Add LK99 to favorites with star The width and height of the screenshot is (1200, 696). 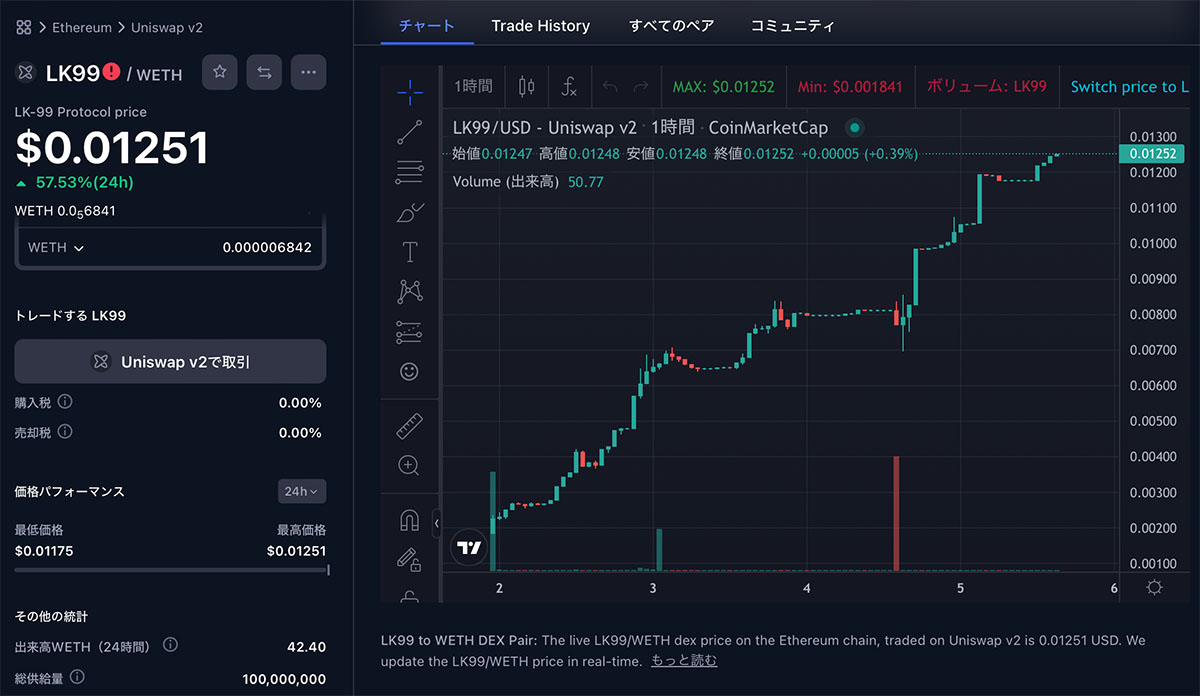pos(220,72)
